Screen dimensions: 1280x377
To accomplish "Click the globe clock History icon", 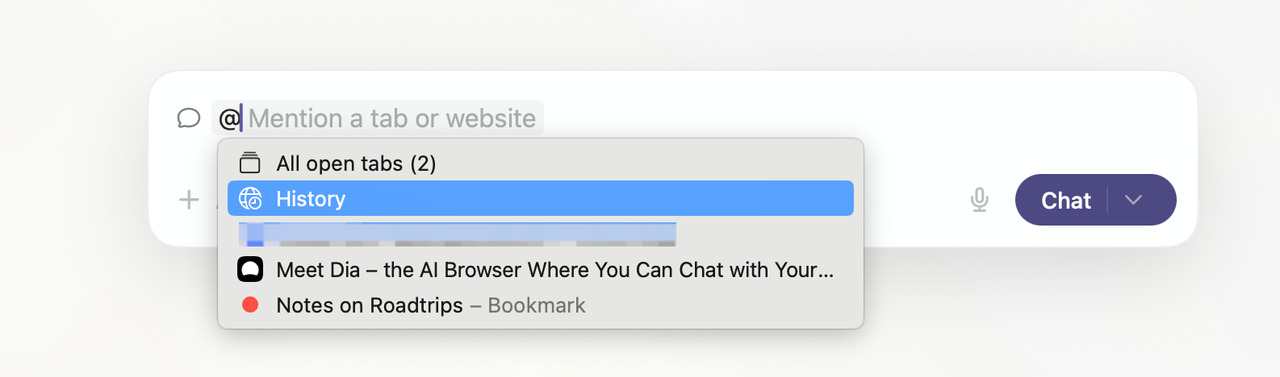I will 250,198.
